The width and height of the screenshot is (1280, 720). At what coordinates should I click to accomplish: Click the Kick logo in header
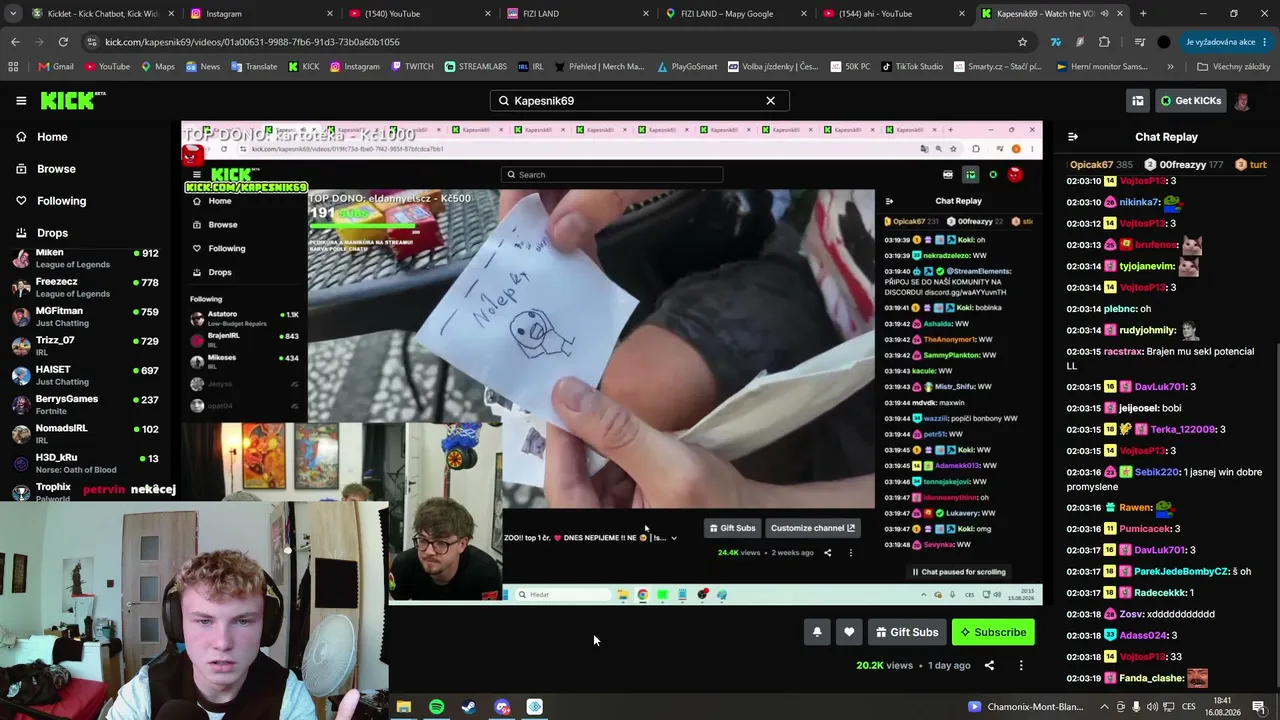point(73,100)
